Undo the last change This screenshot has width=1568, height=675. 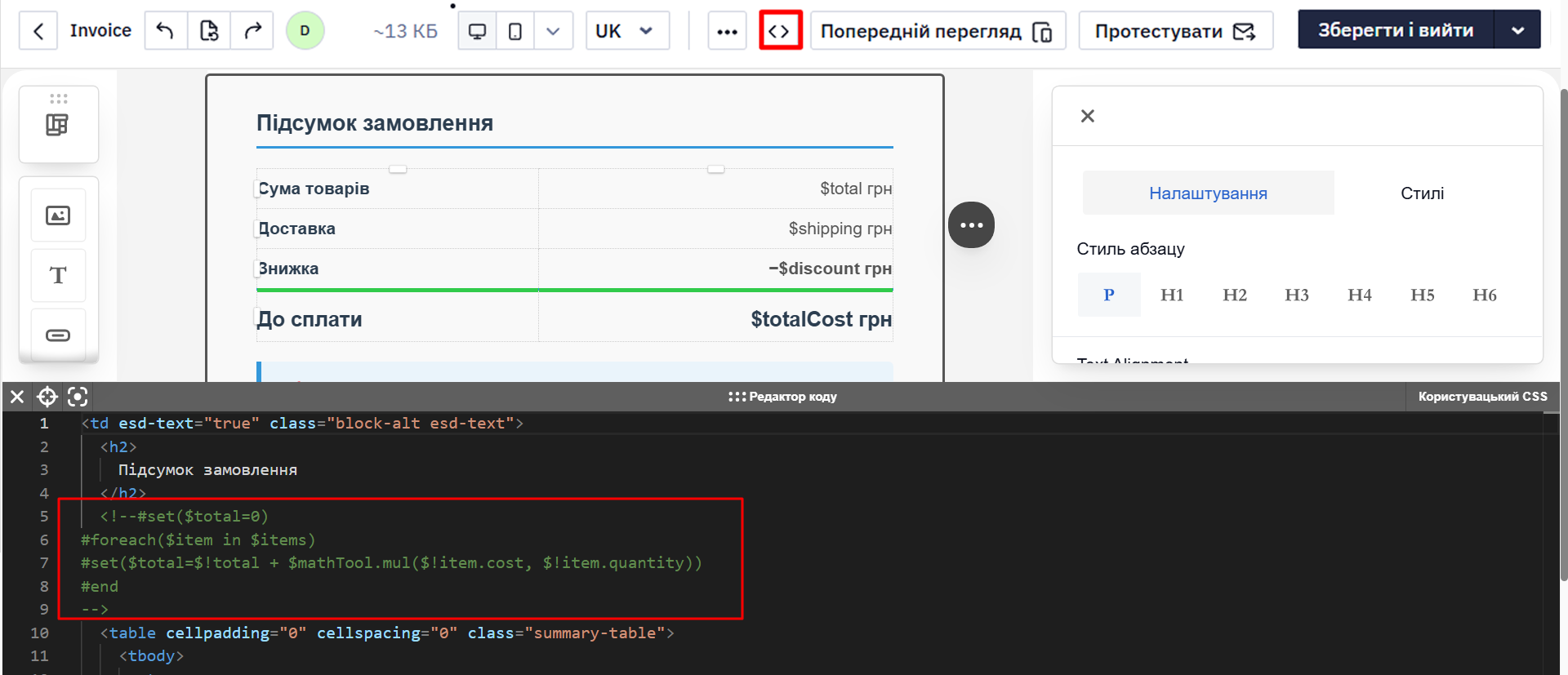166,31
